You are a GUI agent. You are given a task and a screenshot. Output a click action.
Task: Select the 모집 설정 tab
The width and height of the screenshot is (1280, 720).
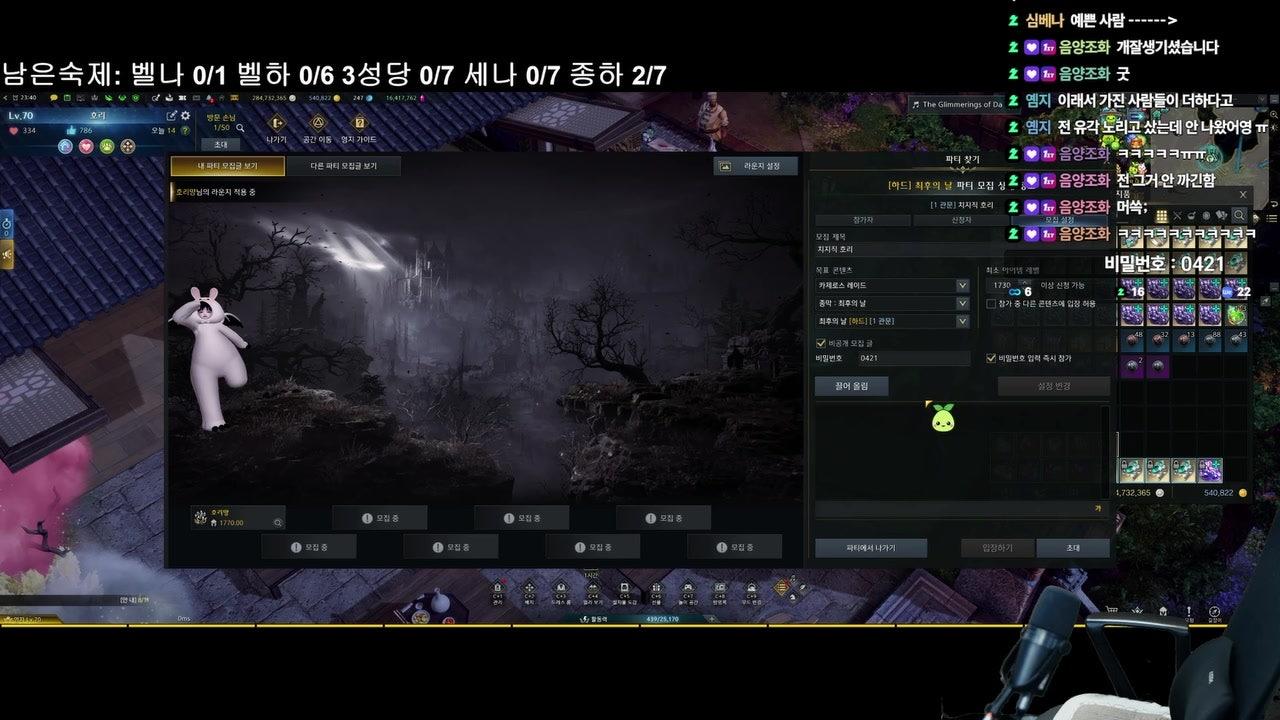coord(1060,220)
